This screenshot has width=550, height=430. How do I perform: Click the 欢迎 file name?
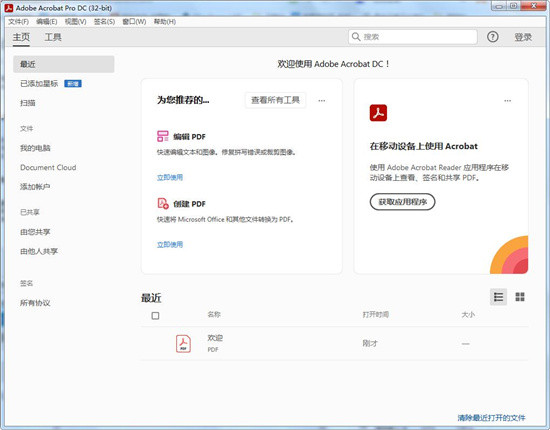(x=215, y=338)
